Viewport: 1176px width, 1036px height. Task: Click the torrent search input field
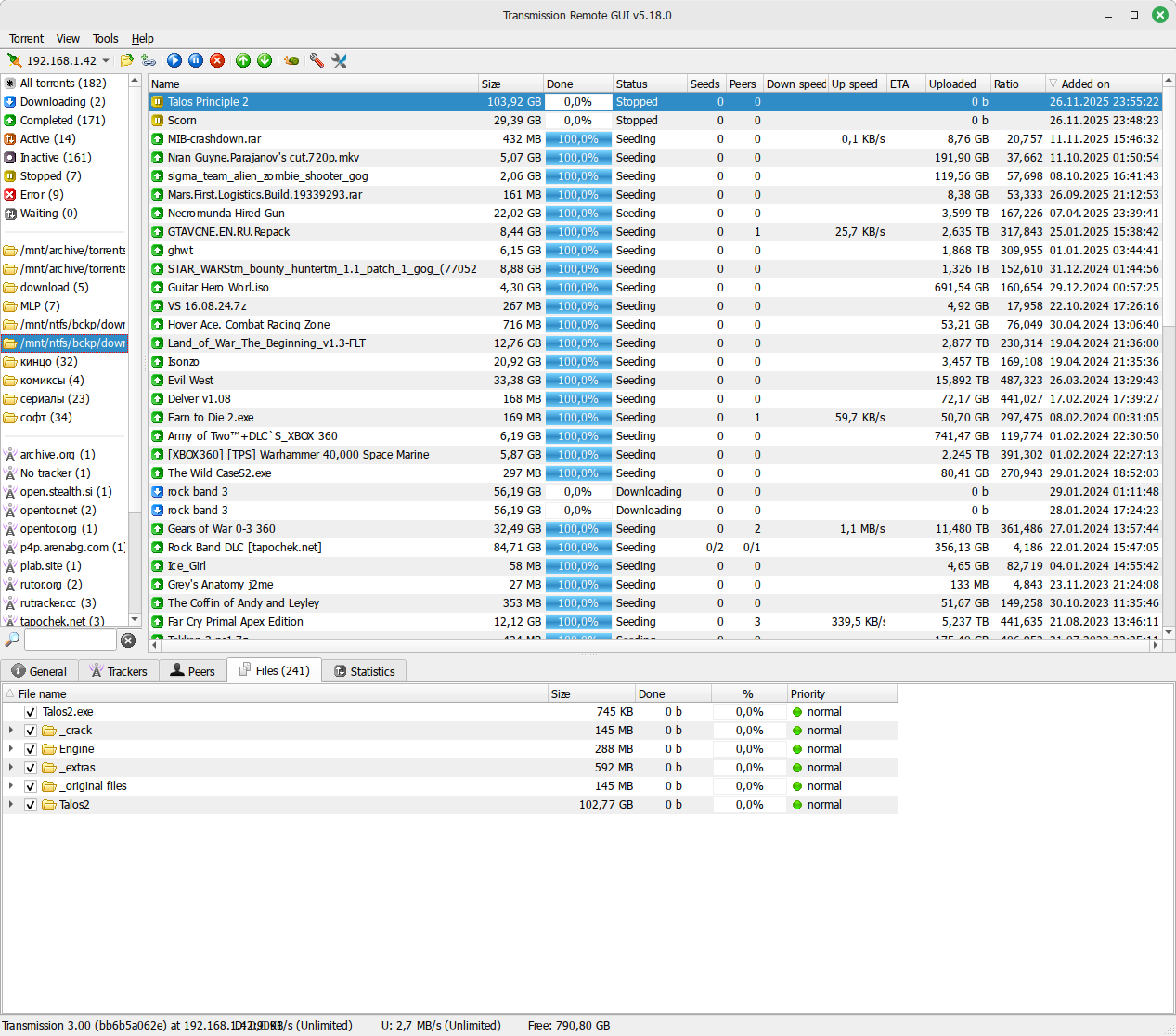tap(70, 641)
